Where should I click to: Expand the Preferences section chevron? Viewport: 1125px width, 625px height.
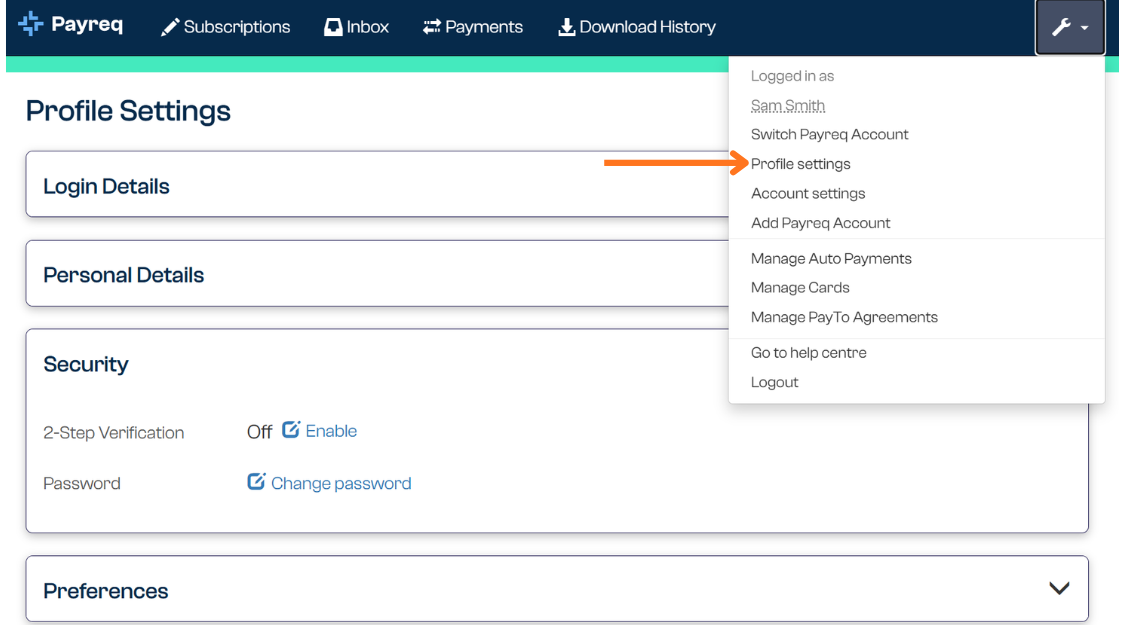tap(1059, 588)
